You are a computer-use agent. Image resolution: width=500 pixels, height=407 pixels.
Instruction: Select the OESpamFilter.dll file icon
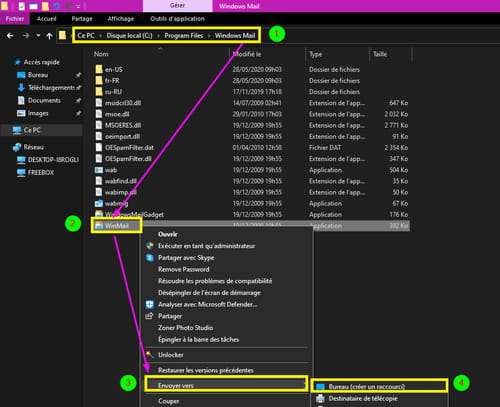coord(99,159)
